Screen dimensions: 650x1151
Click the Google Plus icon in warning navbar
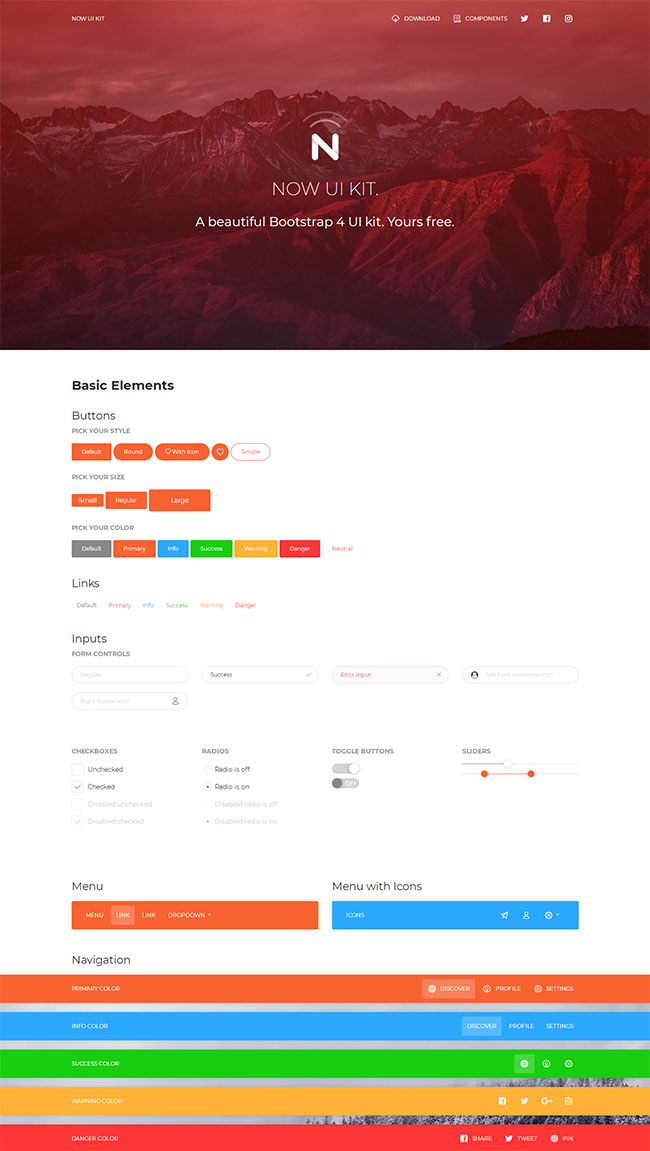click(547, 1101)
